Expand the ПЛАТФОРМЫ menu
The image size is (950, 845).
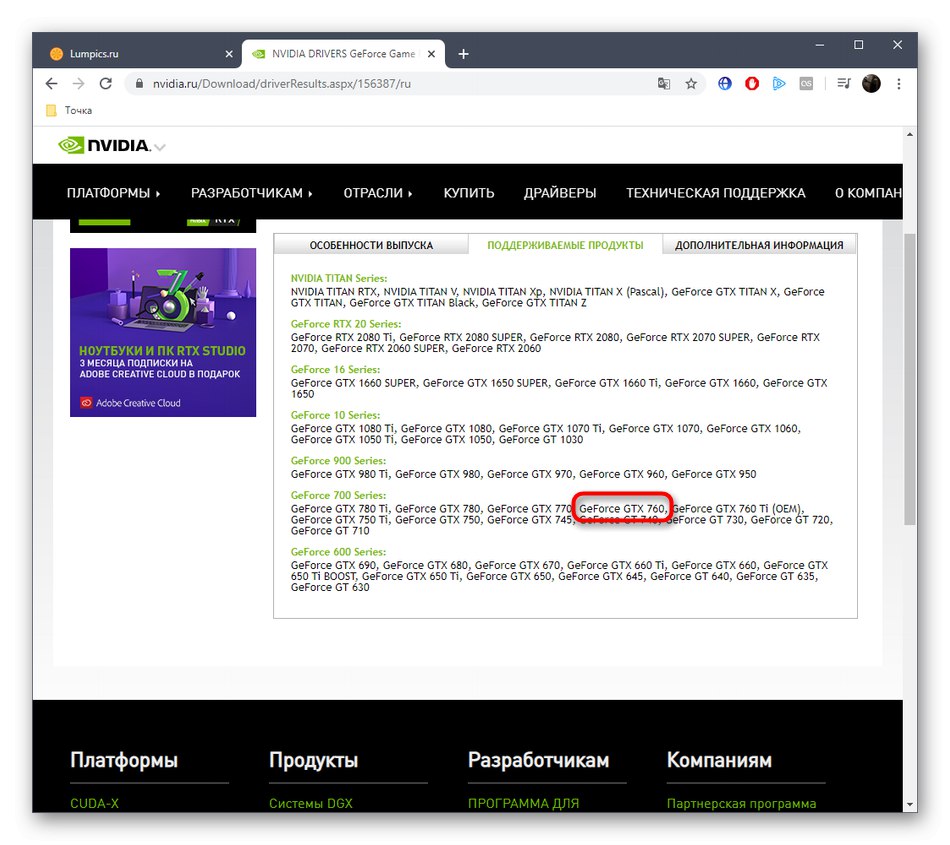point(113,193)
